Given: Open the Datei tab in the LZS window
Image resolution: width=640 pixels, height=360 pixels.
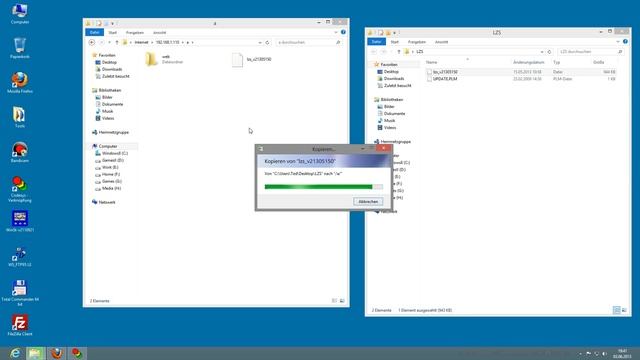Looking at the screenshot, I should coord(376,42).
